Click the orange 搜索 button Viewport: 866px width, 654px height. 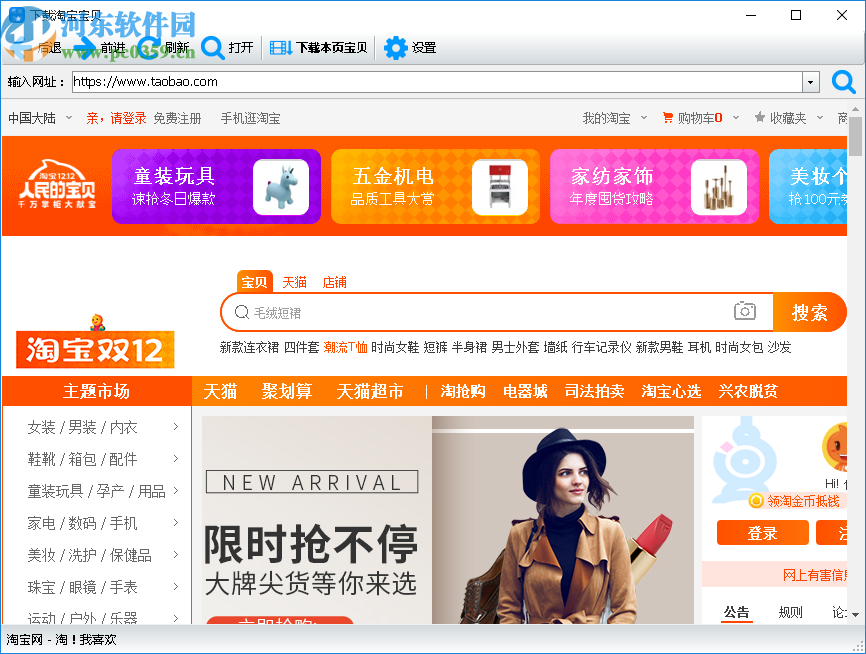pyautogui.click(x=809, y=313)
